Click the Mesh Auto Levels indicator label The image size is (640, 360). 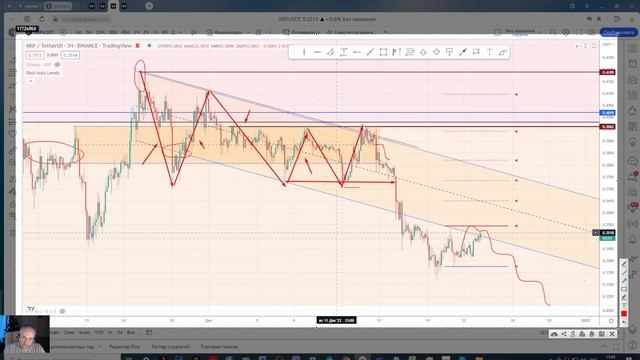42,73
